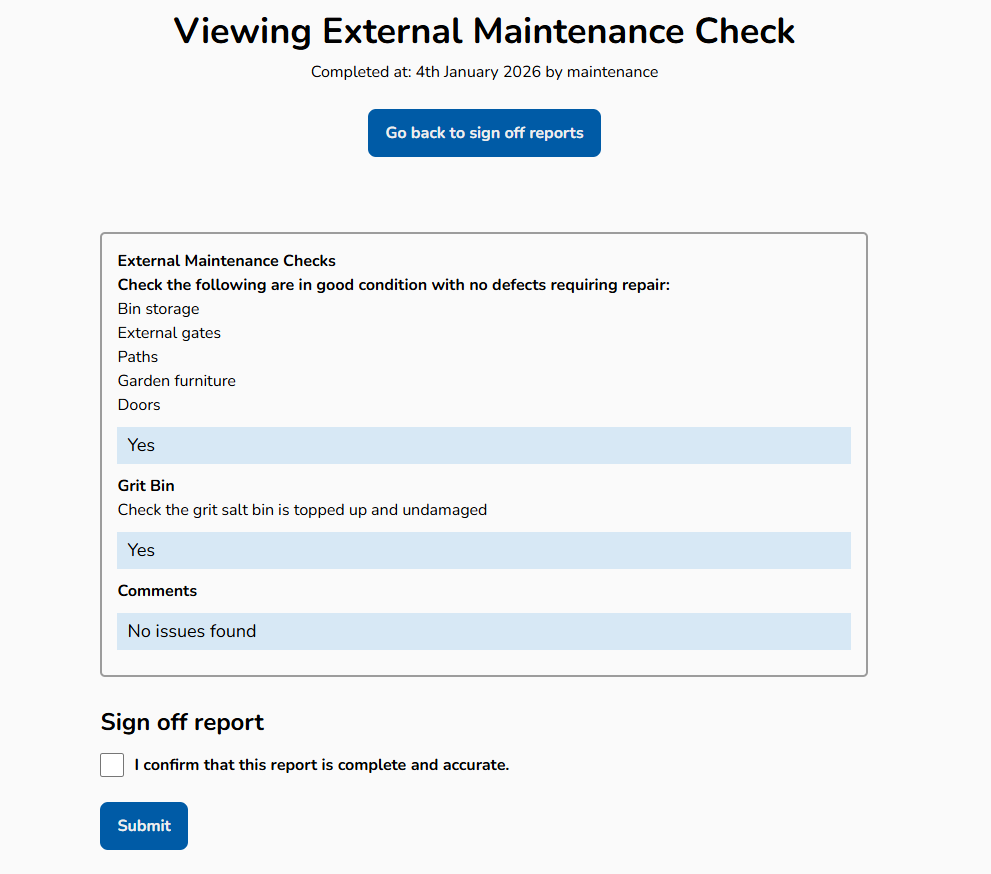Select the 'Paths' checklist item
The height and width of the screenshot is (874, 991).
tap(137, 356)
